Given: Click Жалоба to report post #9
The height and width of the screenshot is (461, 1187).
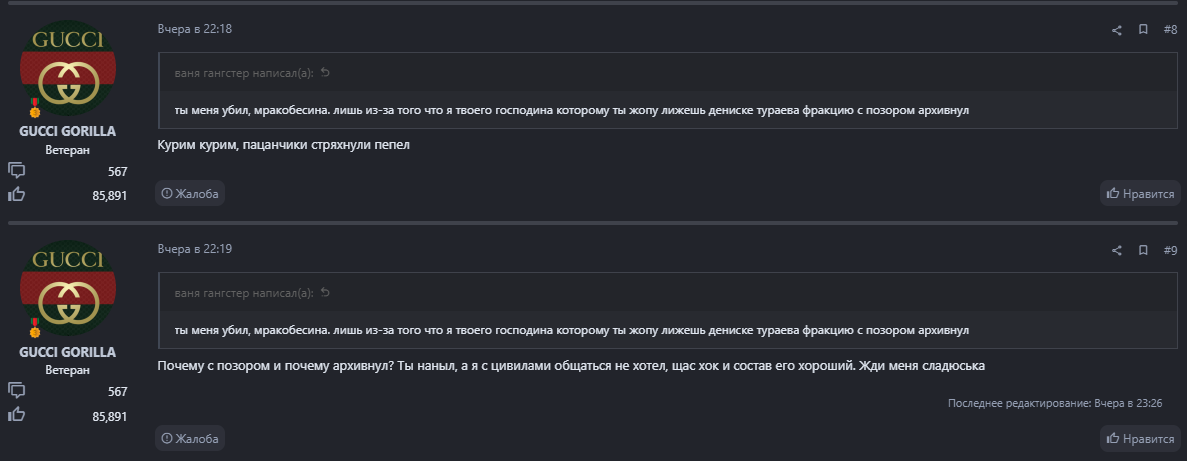Looking at the screenshot, I should click(x=190, y=438).
